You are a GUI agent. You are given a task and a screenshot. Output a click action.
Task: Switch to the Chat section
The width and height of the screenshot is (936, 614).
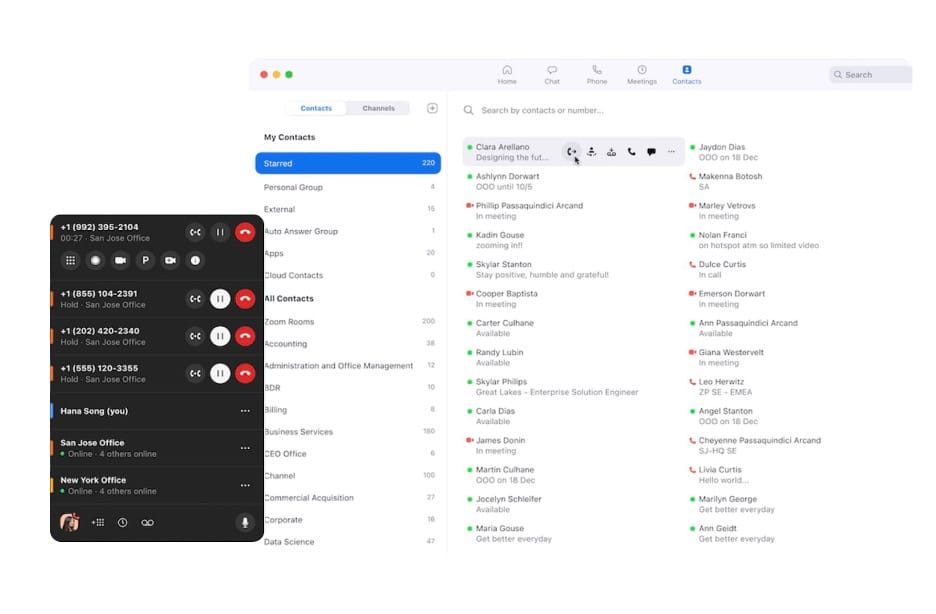tap(551, 73)
